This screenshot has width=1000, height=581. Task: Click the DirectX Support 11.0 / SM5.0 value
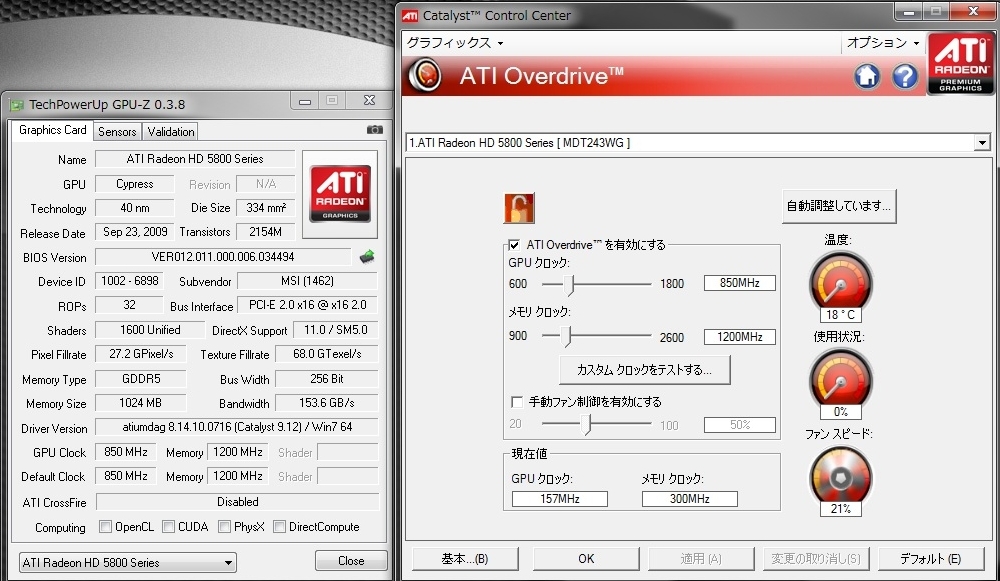pos(335,330)
